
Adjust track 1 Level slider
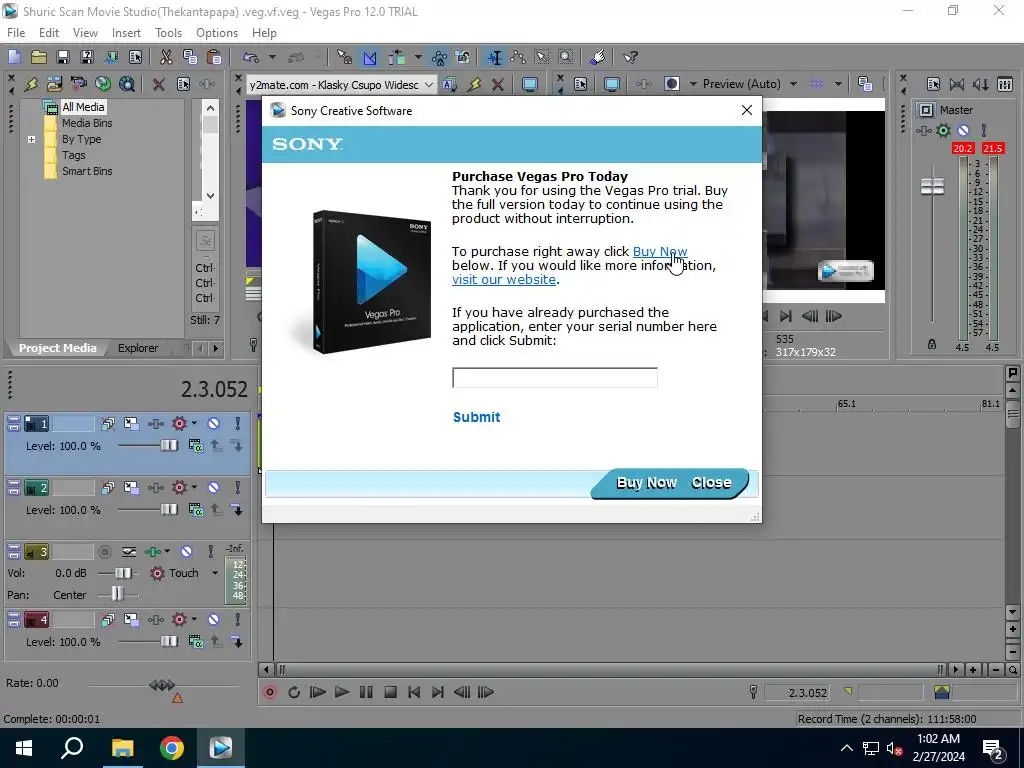[168, 446]
